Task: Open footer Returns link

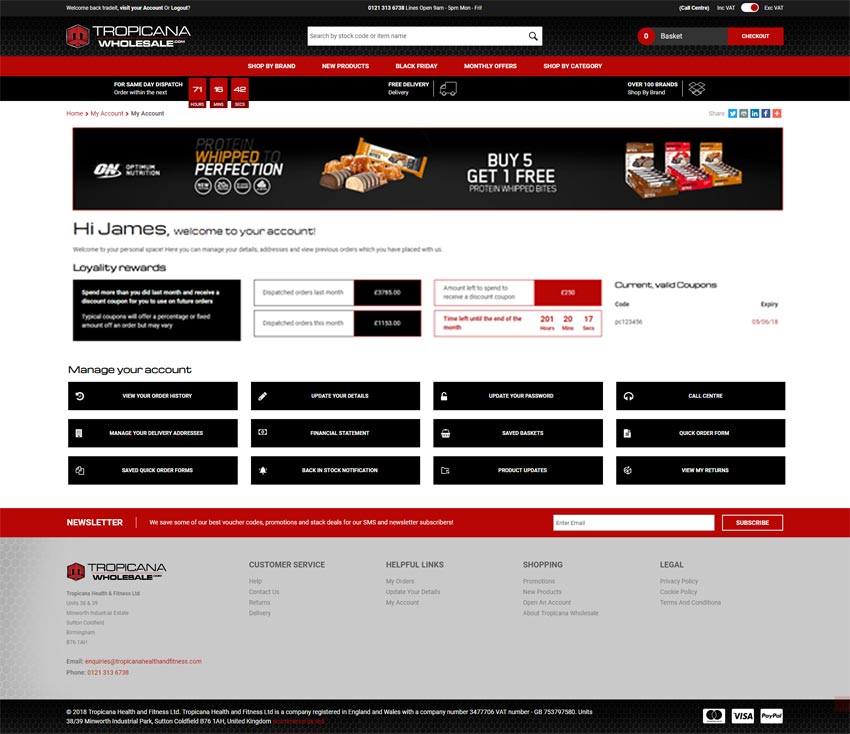Action: (x=259, y=602)
